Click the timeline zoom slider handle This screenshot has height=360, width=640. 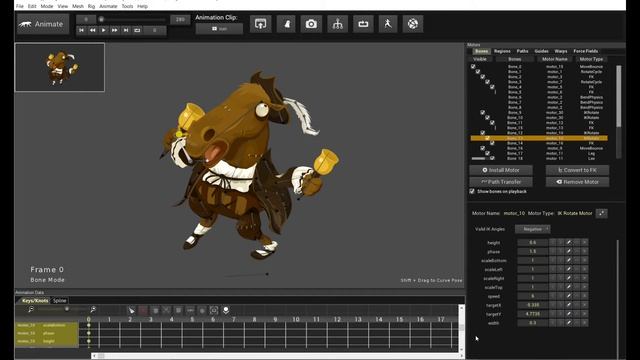coord(67,309)
